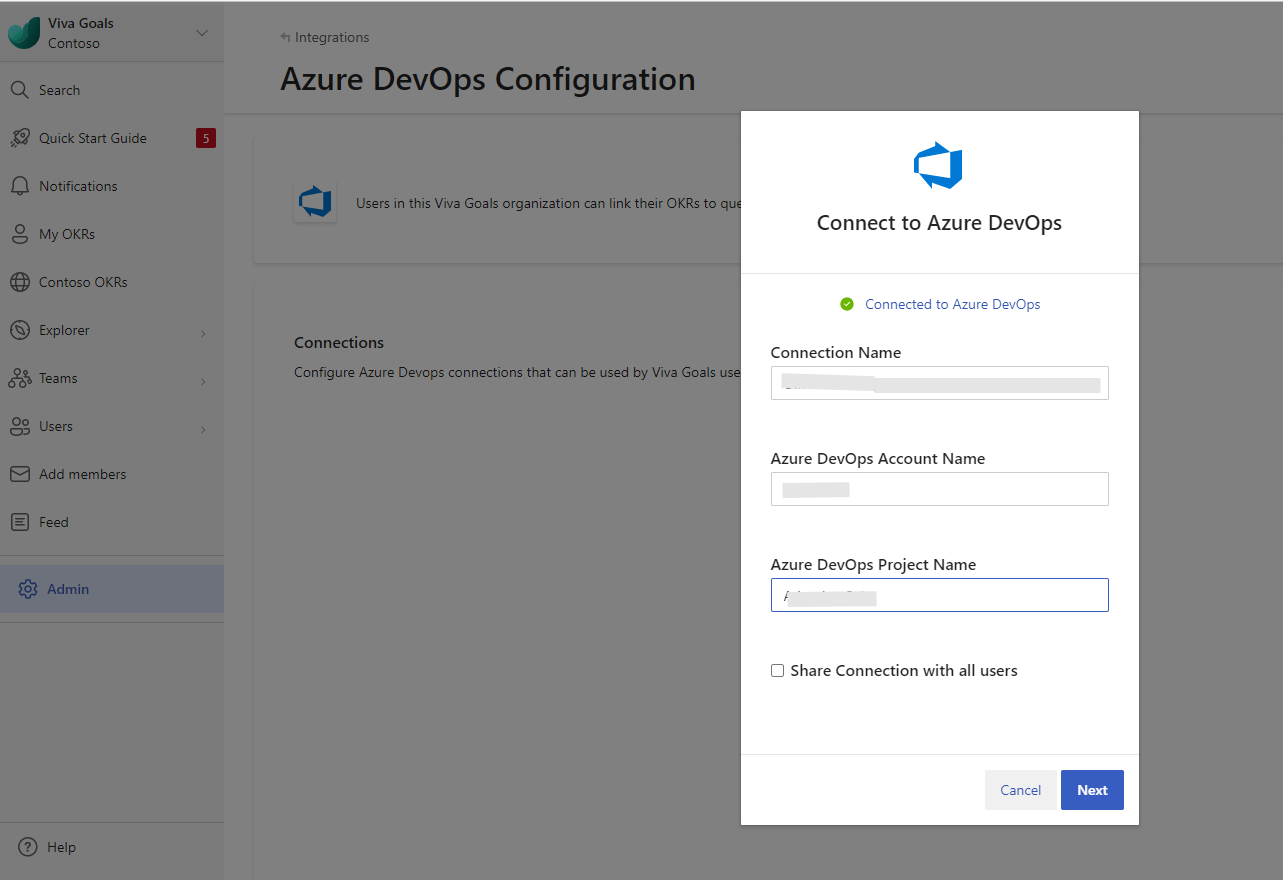
Task: Expand the Viva Goals Contoso organization dropdown
Action: pos(202,33)
